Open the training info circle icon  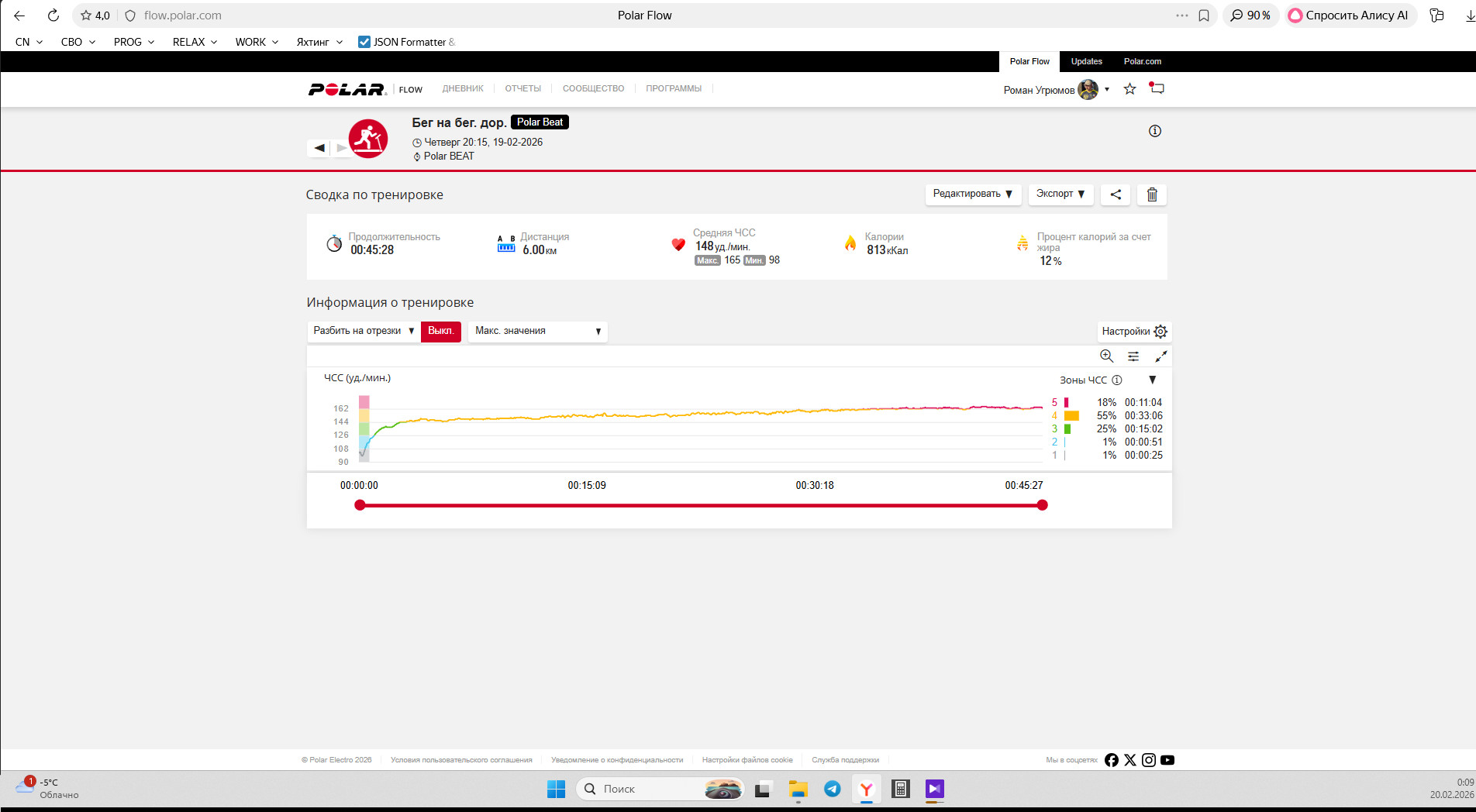coord(1155,131)
